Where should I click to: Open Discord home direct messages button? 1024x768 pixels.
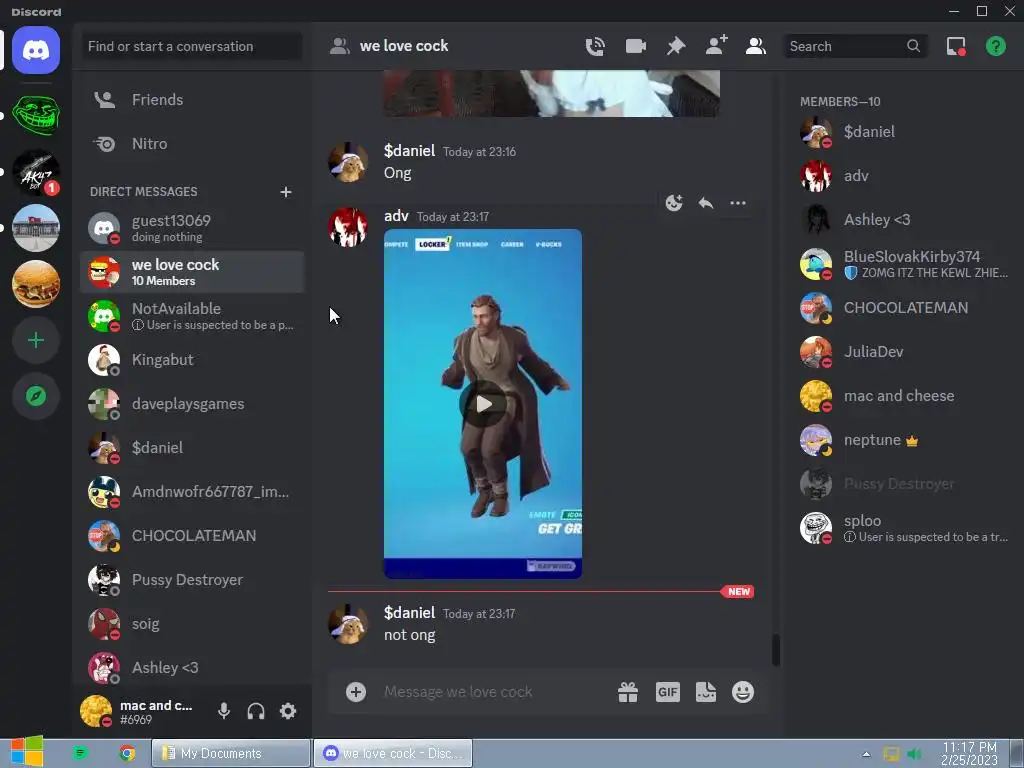point(36,50)
